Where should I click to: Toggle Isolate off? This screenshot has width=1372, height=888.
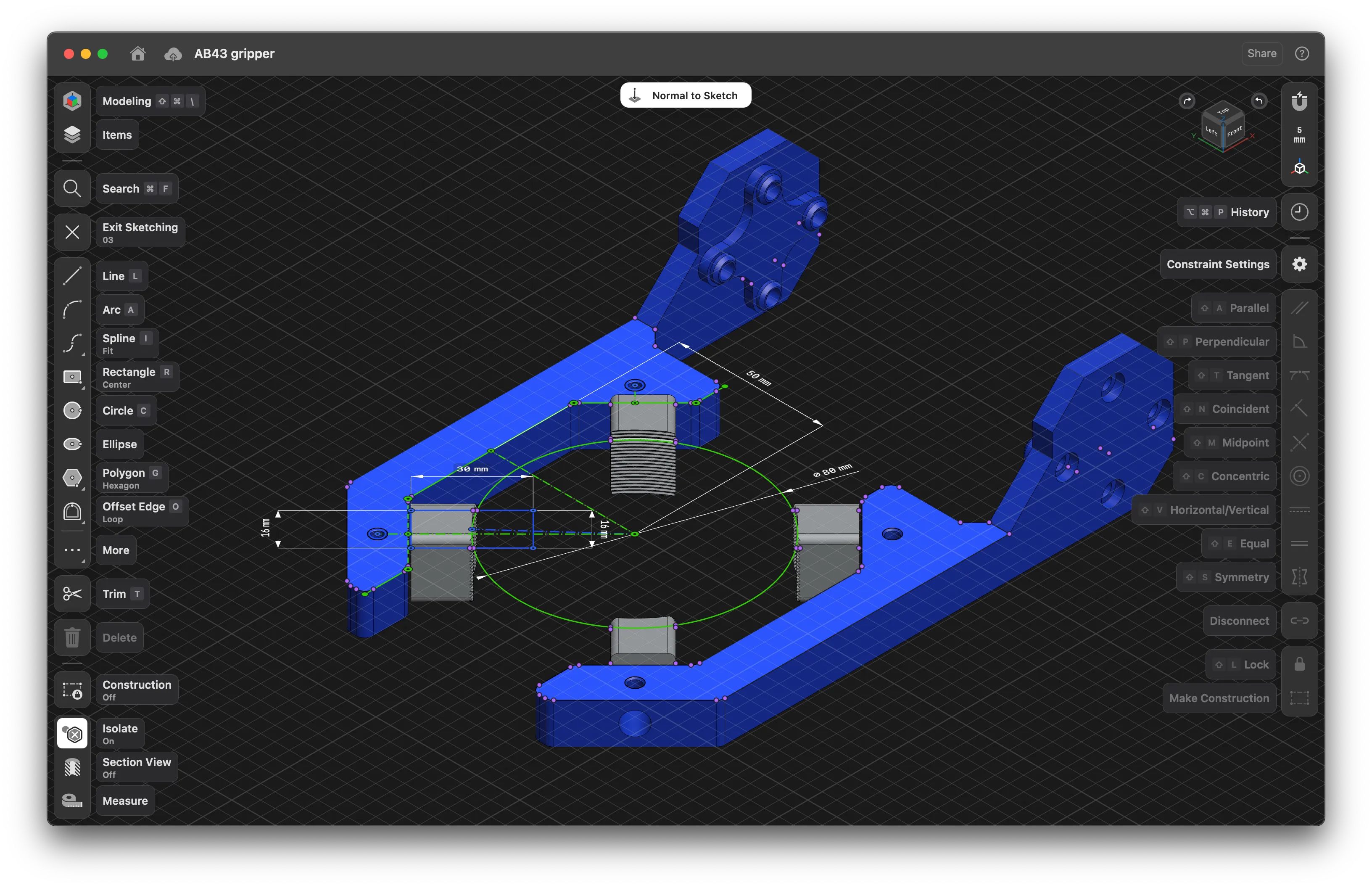119,733
